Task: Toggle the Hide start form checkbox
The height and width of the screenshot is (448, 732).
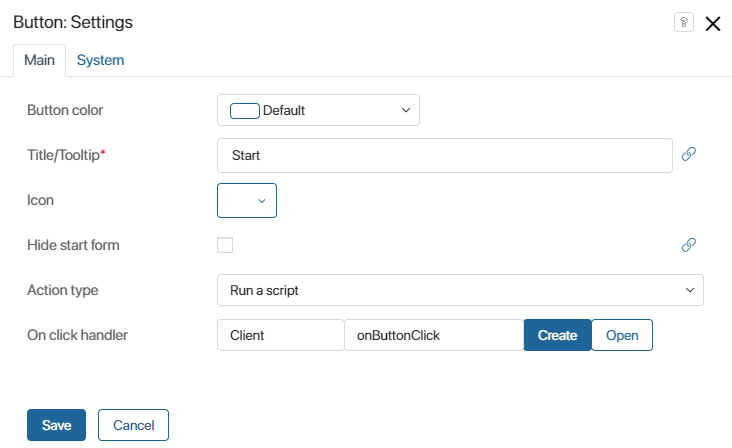Action: [x=225, y=245]
